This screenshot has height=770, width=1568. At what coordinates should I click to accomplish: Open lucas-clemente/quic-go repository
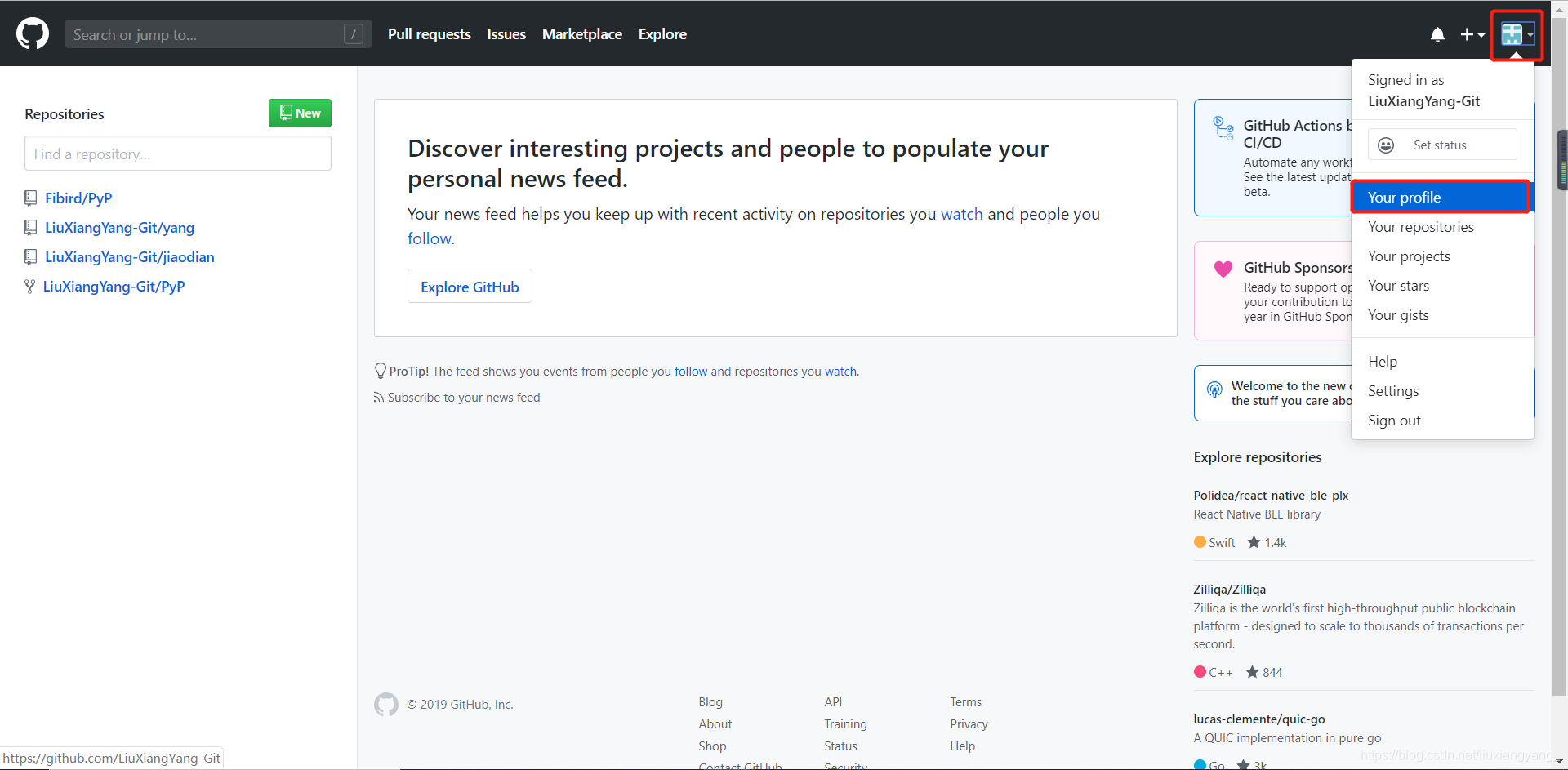point(1258,719)
